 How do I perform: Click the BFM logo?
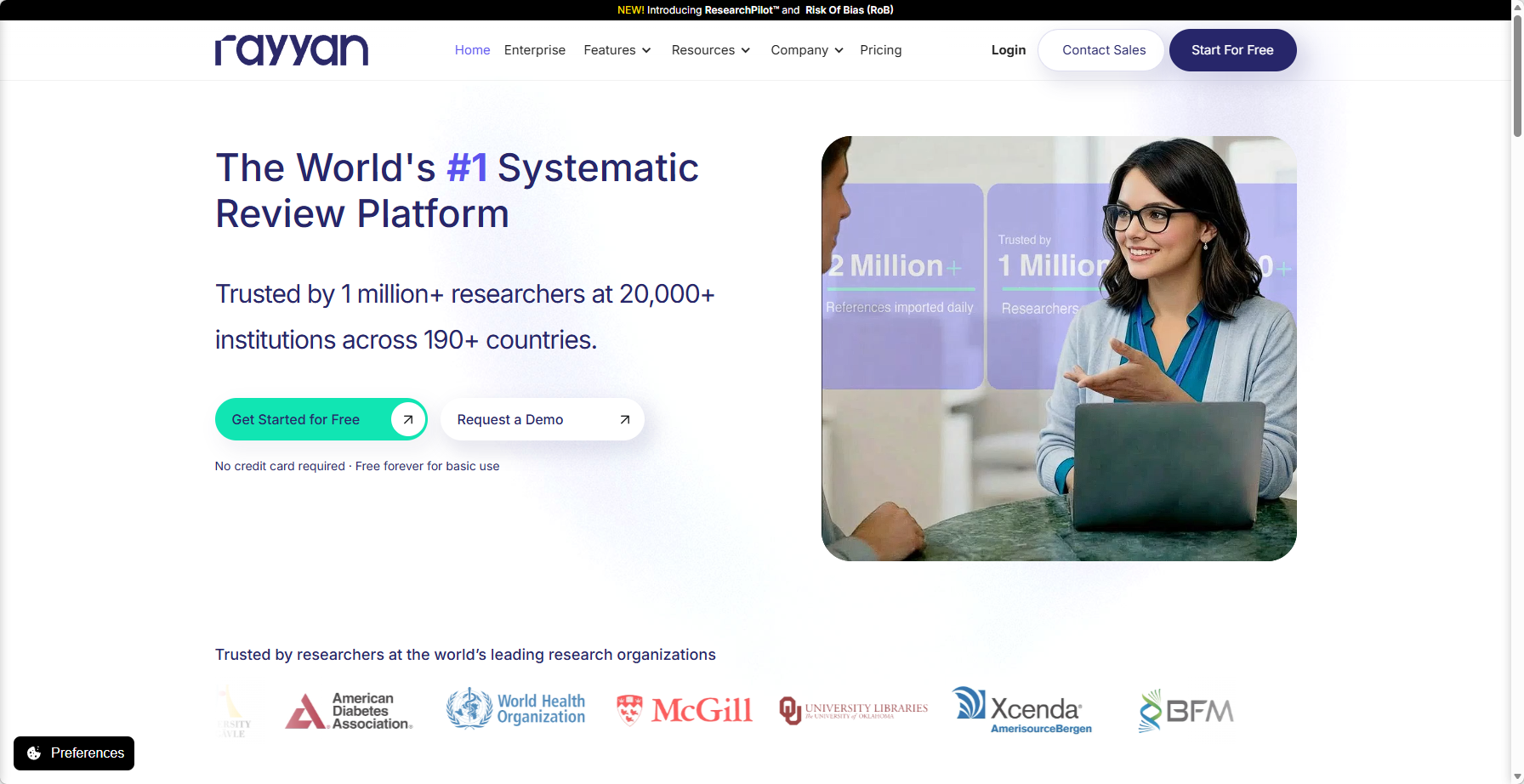coord(1186,711)
